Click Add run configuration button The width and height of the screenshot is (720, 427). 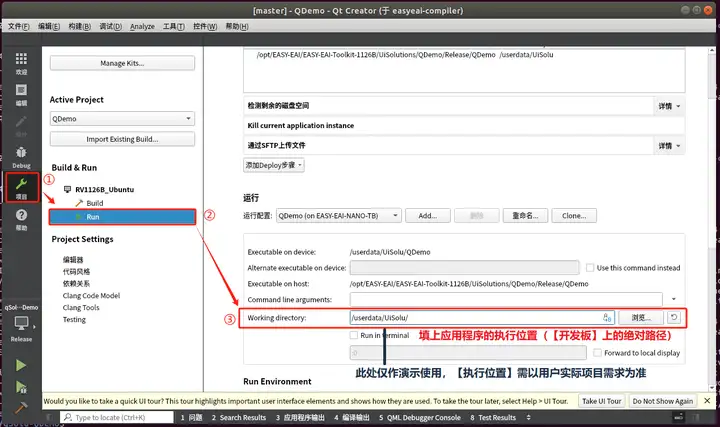[x=428, y=215]
